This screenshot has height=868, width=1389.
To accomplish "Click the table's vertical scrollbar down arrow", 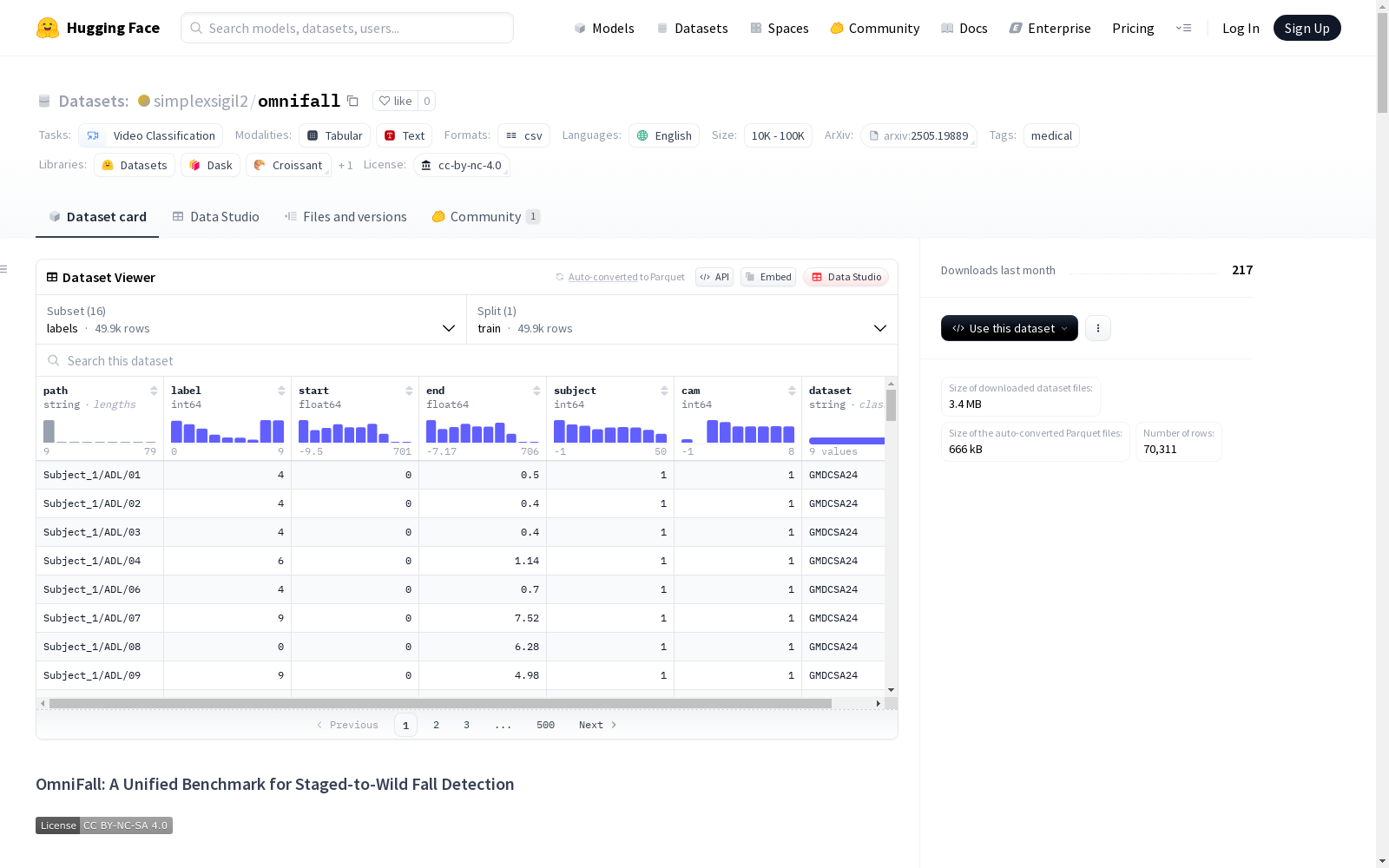I will [891, 690].
